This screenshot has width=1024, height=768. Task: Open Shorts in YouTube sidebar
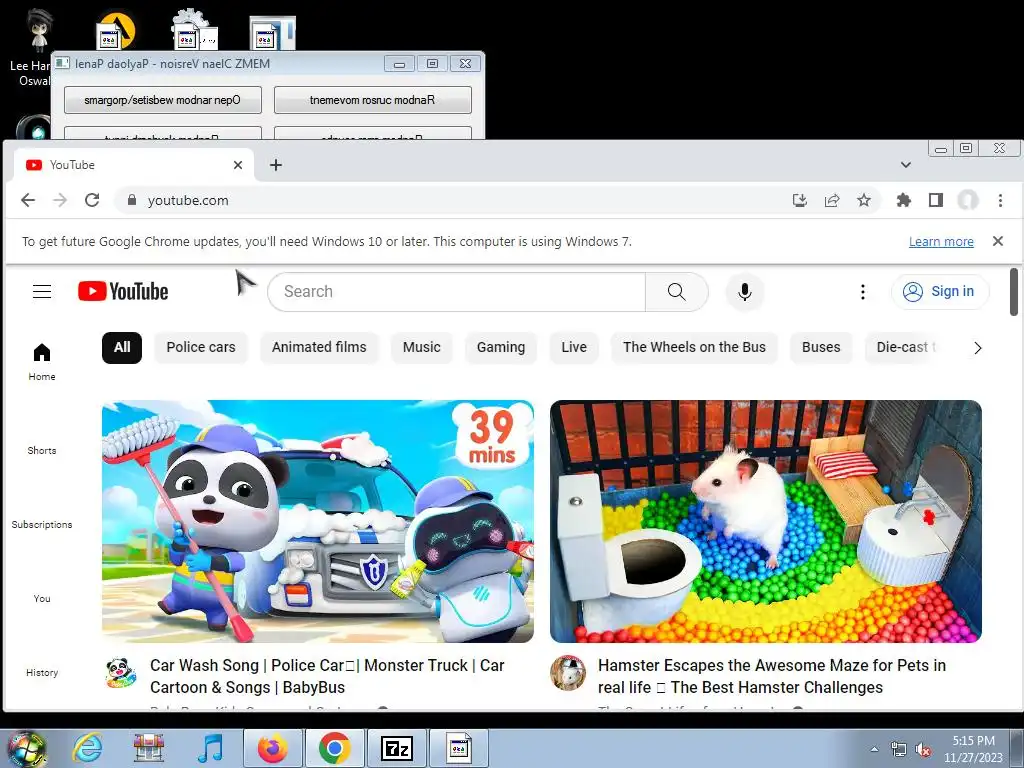tap(42, 450)
